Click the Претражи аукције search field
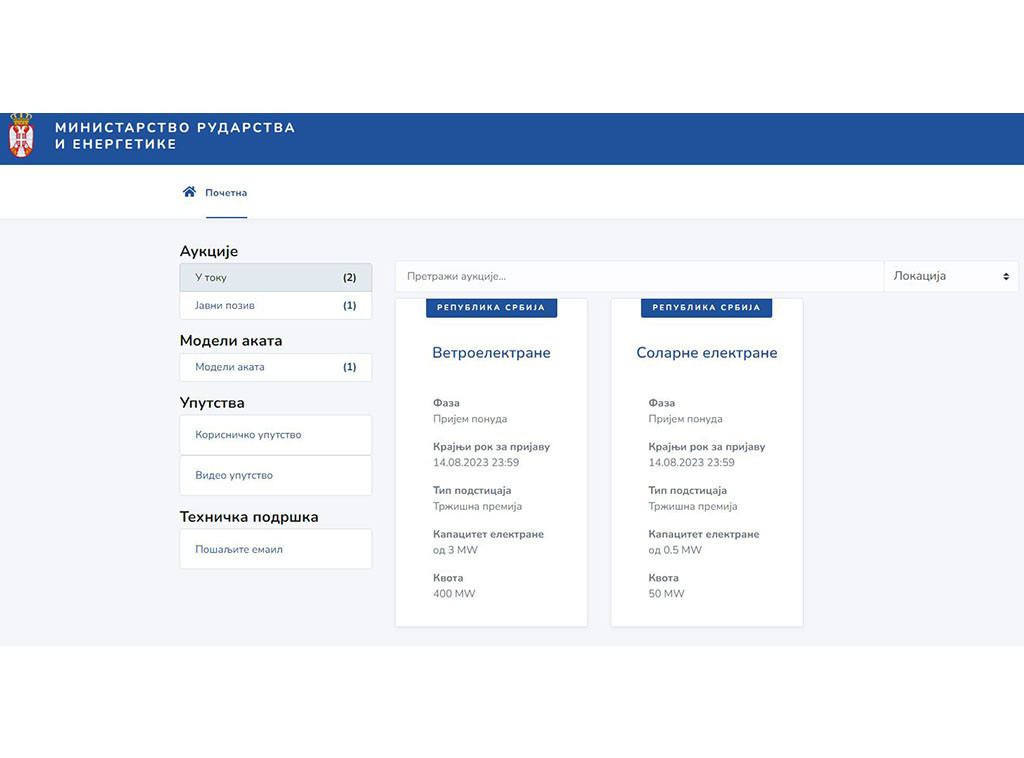Viewport: 1024px width, 758px height. point(638,276)
